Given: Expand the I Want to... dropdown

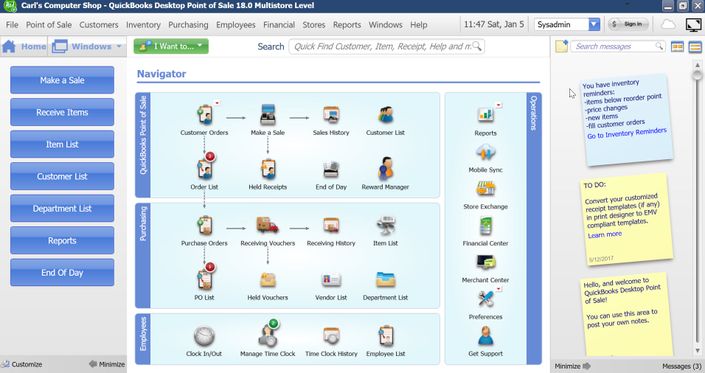Looking at the screenshot, I should [171, 46].
